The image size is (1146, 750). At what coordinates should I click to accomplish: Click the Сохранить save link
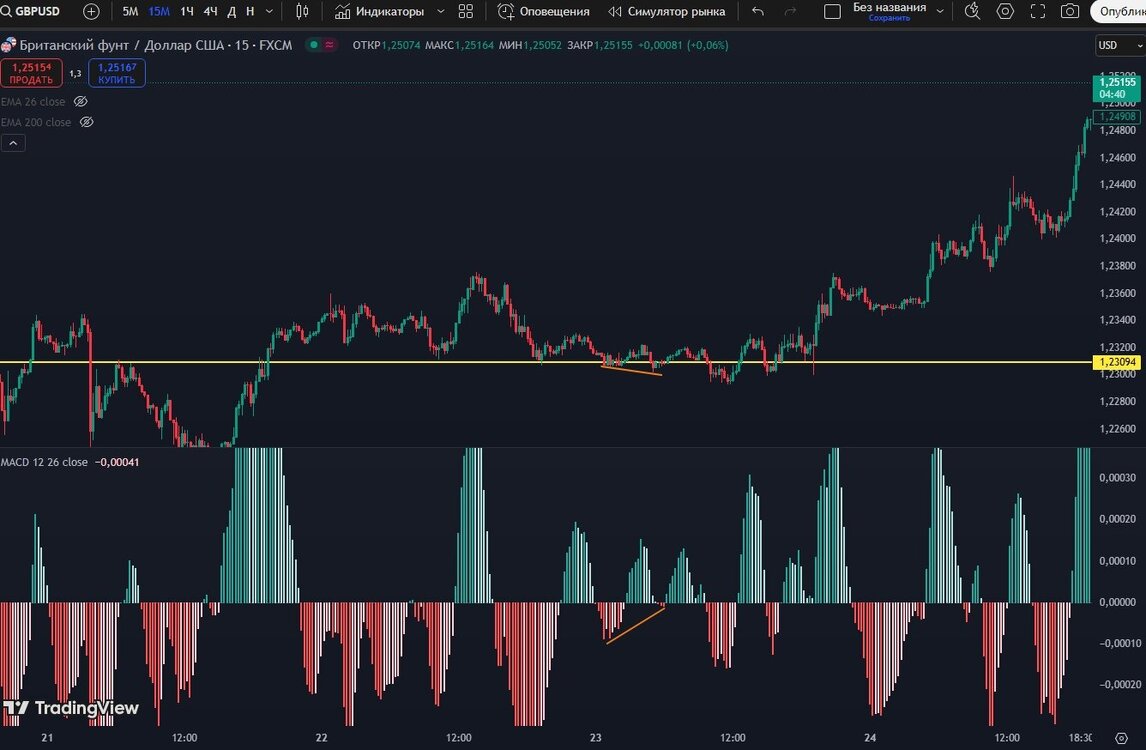[889, 18]
